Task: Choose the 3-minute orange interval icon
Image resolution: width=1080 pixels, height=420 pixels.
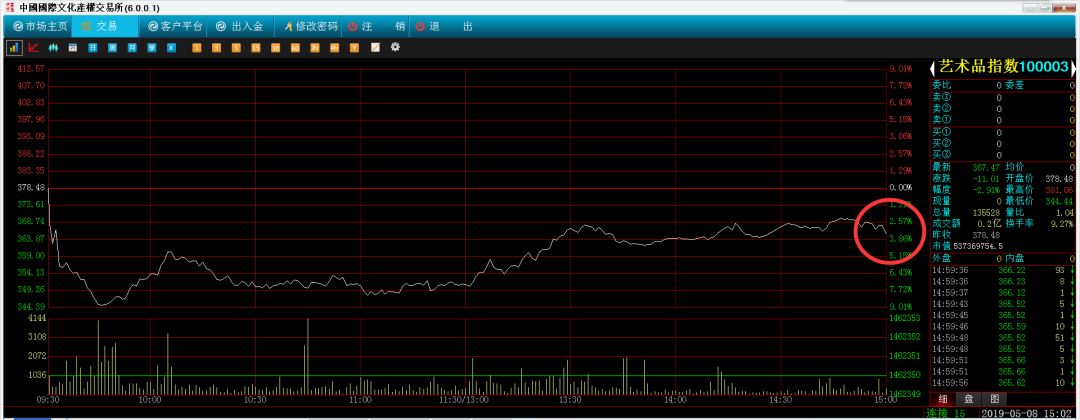Action: pos(216,48)
